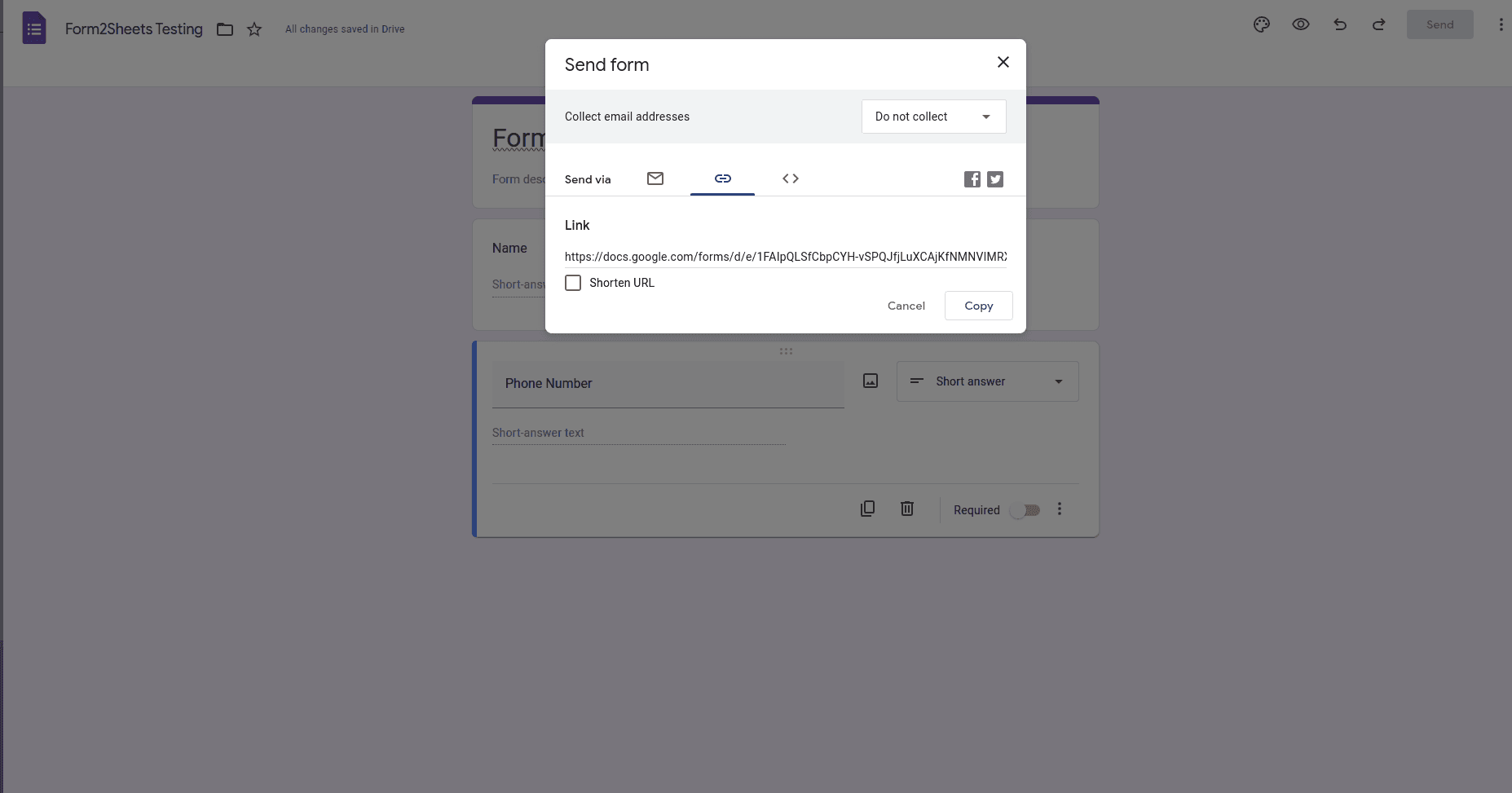Open question more options menu
1512x793 pixels.
point(1060,509)
